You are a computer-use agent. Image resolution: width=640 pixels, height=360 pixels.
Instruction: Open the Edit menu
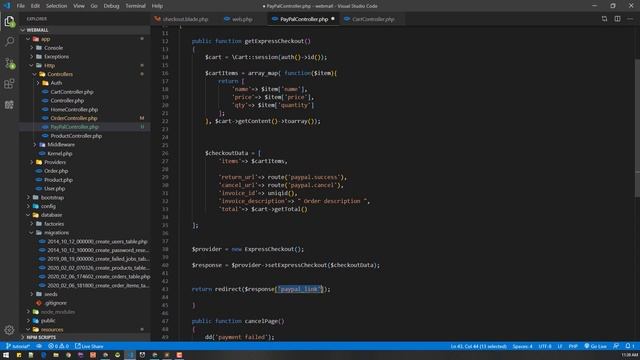[x=36, y=6]
